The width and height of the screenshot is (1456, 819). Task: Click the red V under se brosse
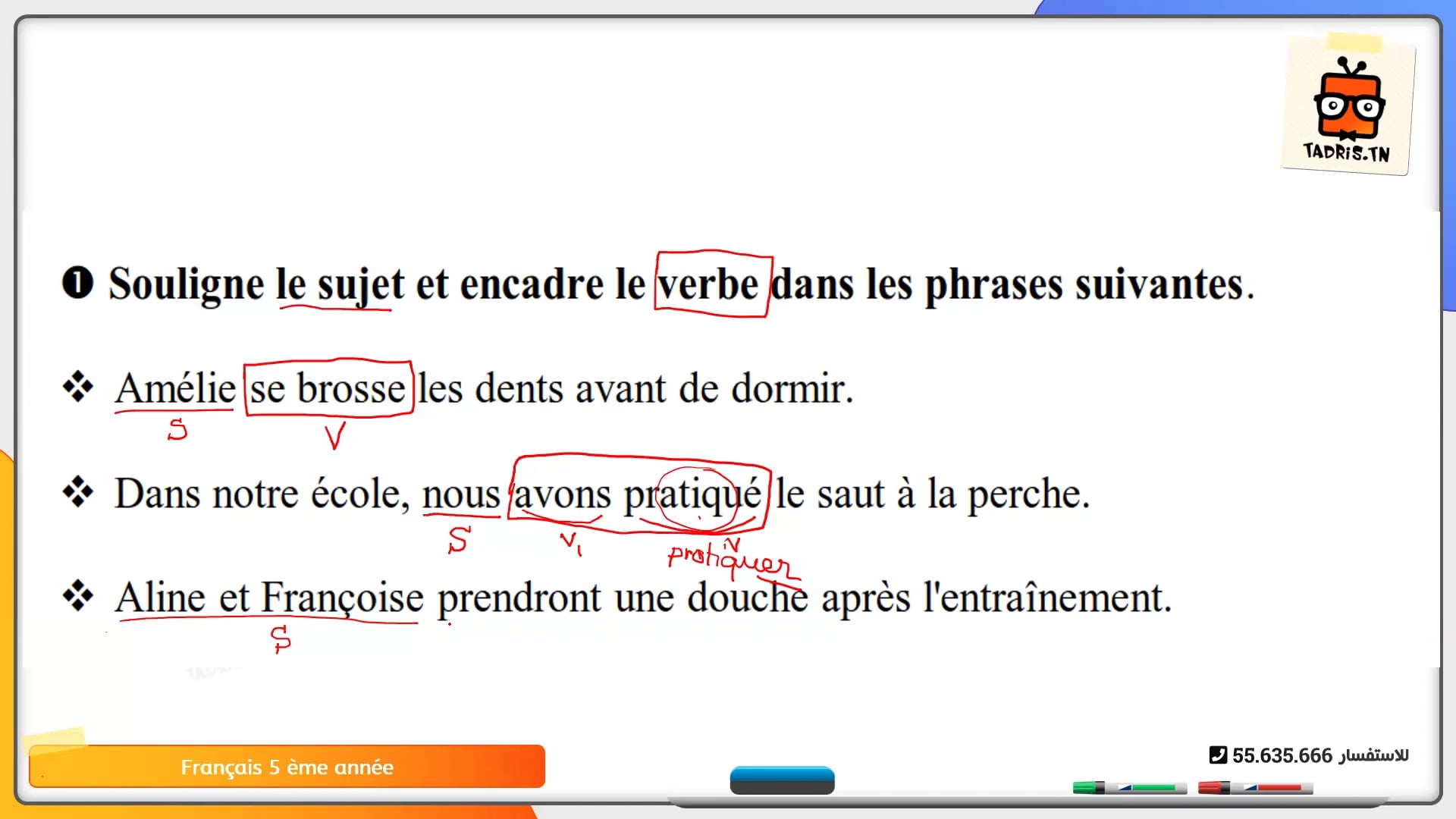click(x=334, y=436)
